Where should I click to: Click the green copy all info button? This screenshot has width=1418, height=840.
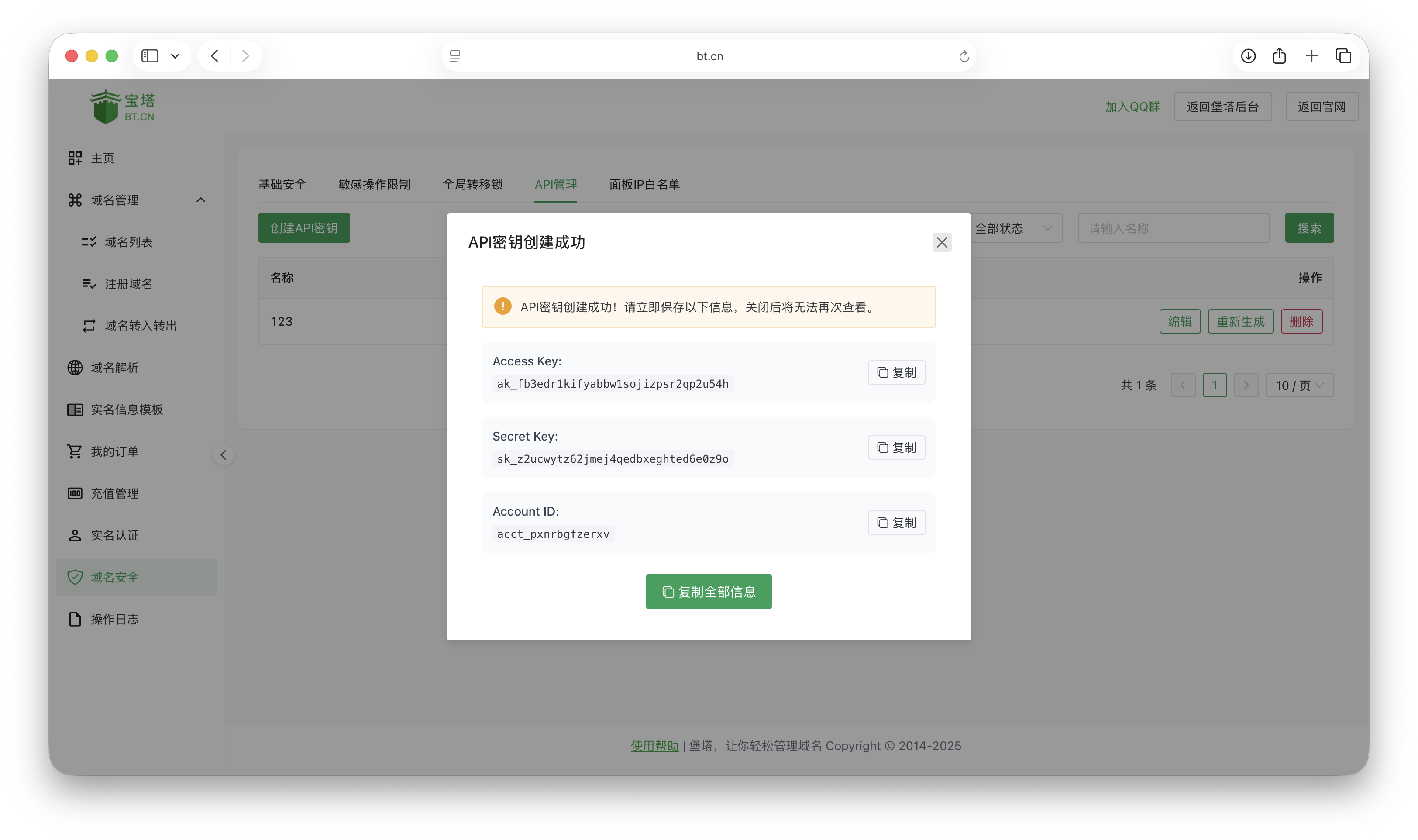coord(709,592)
